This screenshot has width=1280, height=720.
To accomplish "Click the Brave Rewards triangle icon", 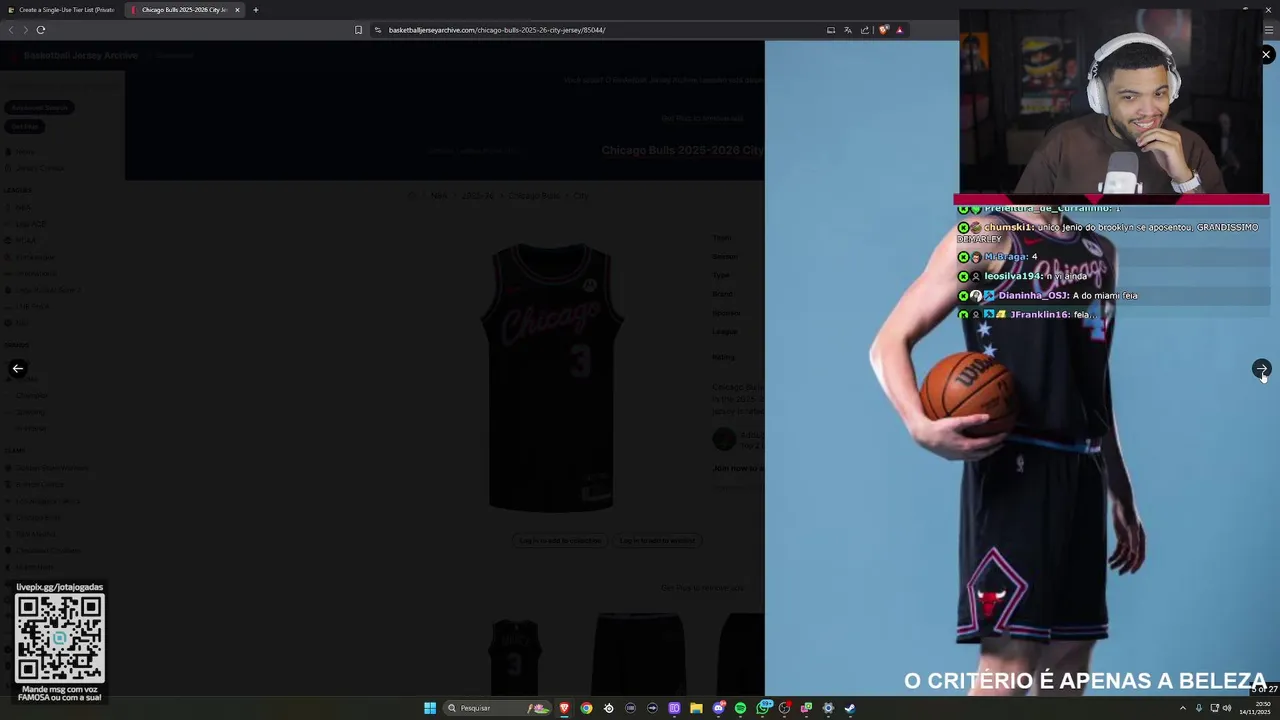I will 899,30.
